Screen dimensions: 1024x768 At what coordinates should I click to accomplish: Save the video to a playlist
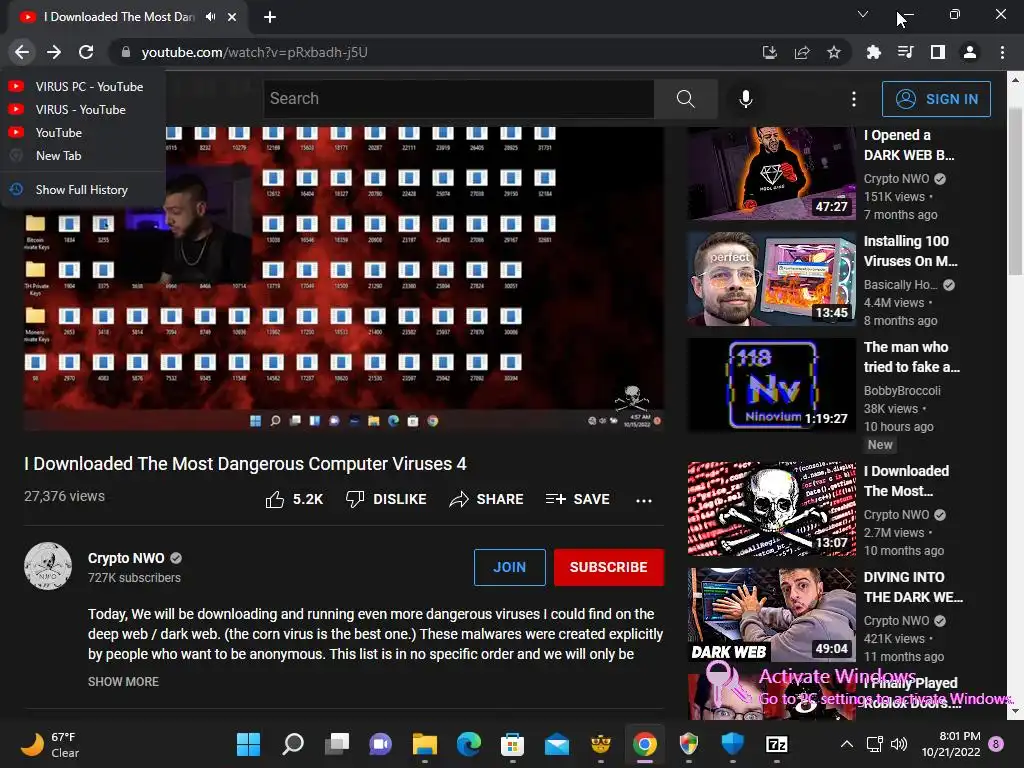(577, 500)
